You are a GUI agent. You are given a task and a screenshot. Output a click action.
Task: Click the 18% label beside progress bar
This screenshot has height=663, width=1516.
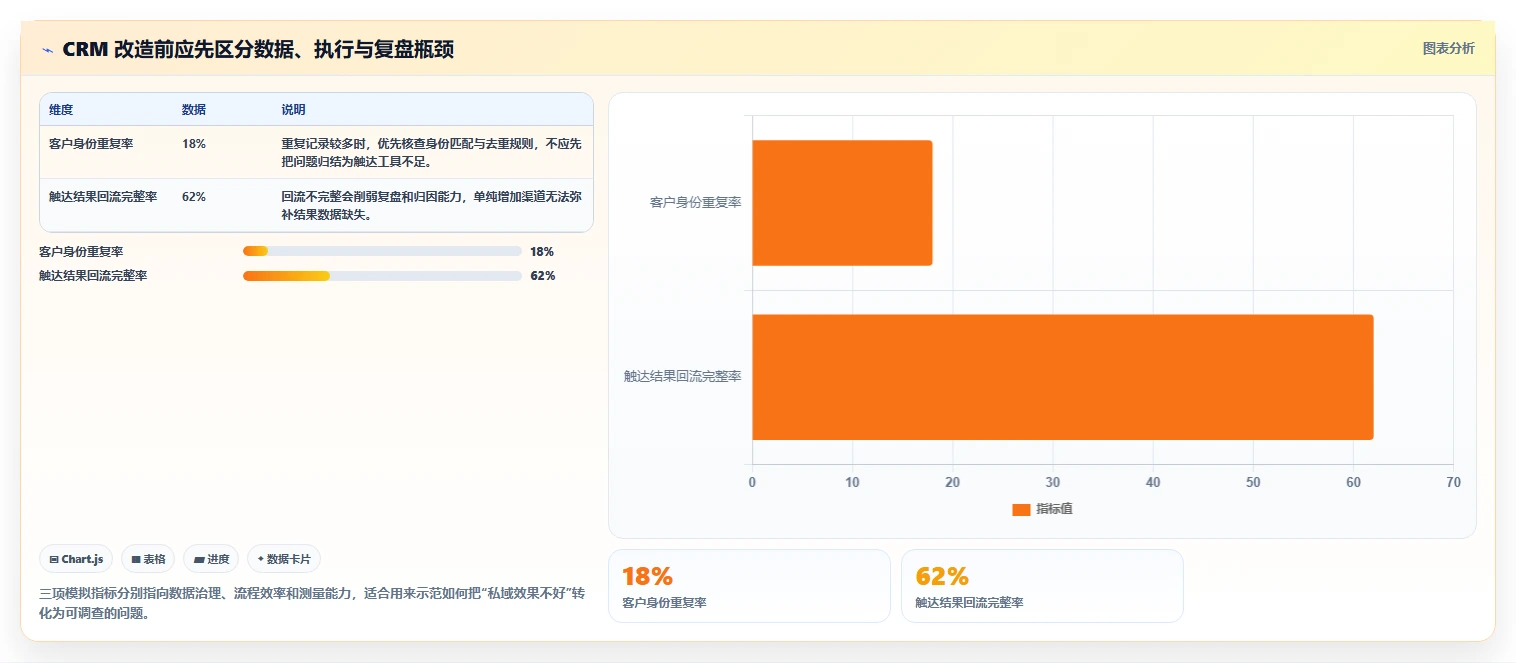(542, 251)
